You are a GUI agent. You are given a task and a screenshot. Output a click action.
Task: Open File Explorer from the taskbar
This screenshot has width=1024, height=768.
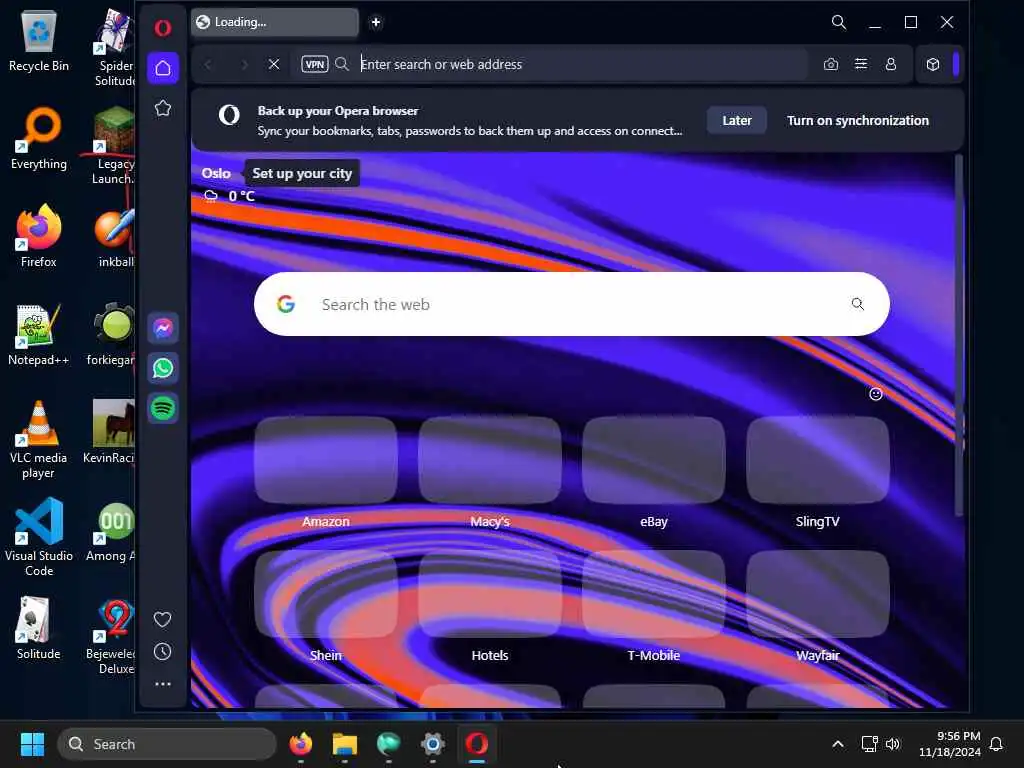point(344,744)
